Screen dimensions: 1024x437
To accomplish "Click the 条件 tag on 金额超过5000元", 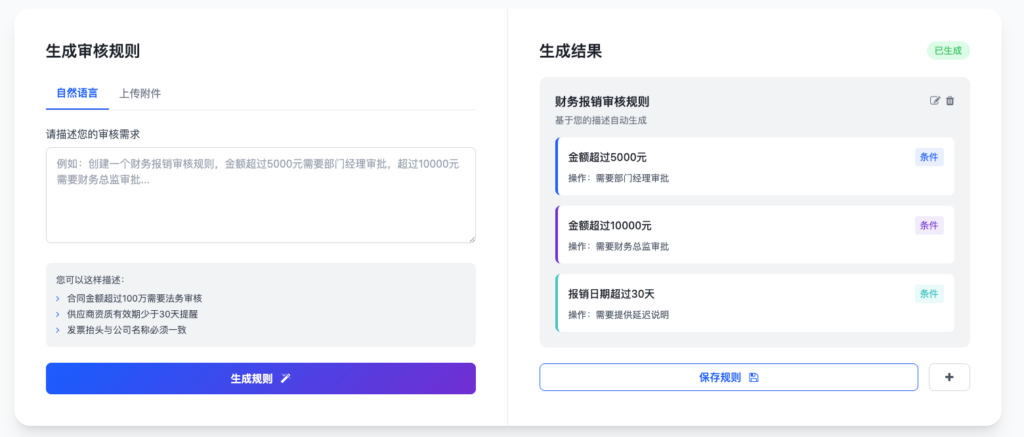I will point(929,157).
